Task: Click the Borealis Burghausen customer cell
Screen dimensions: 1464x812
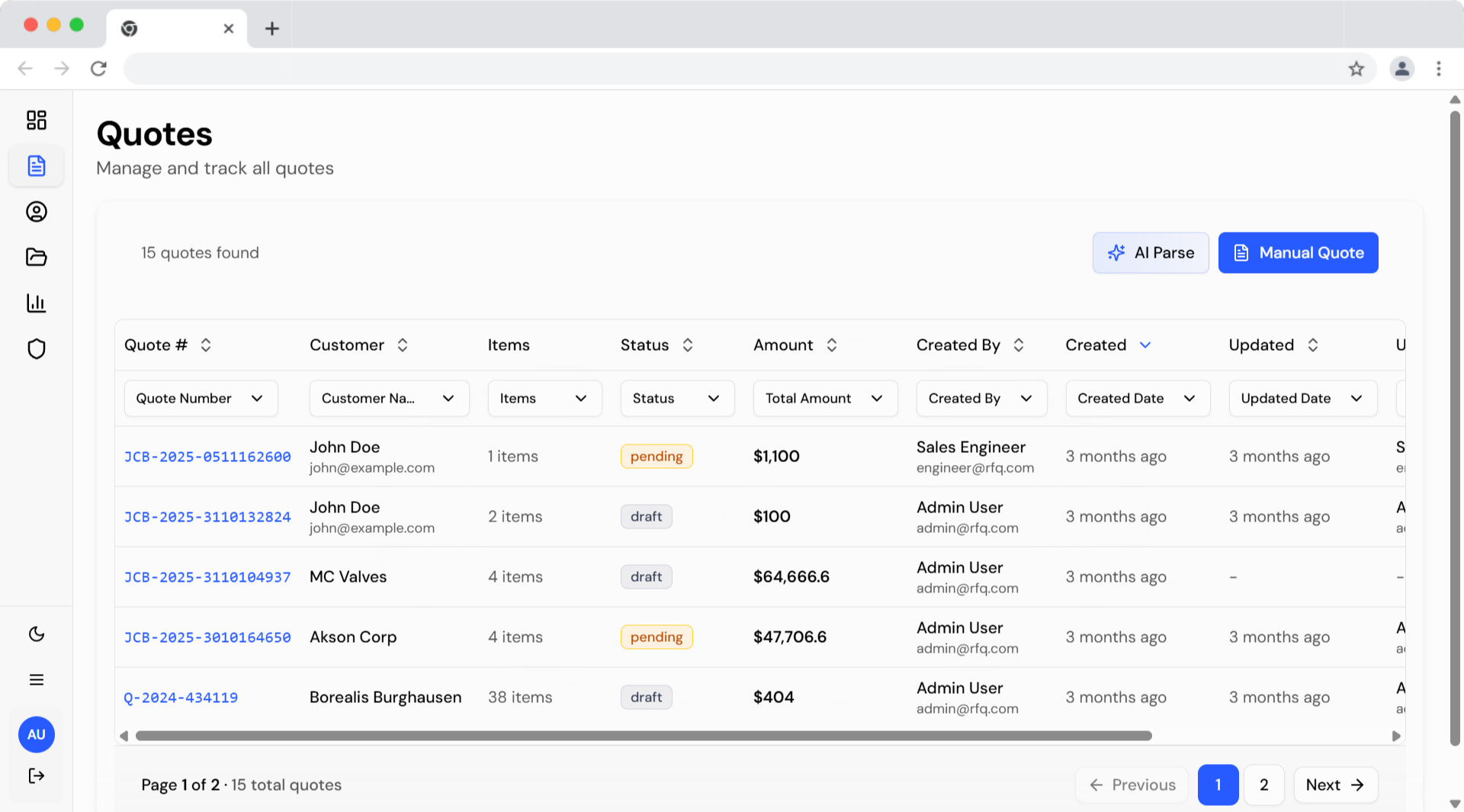Action: 385,697
